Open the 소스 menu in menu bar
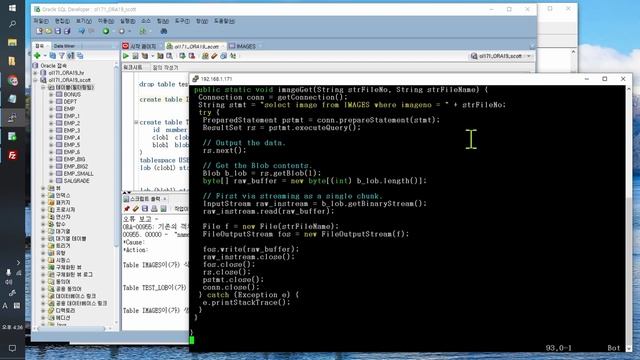The height and width of the screenshot is (360, 640). pyautogui.click(x=146, y=21)
